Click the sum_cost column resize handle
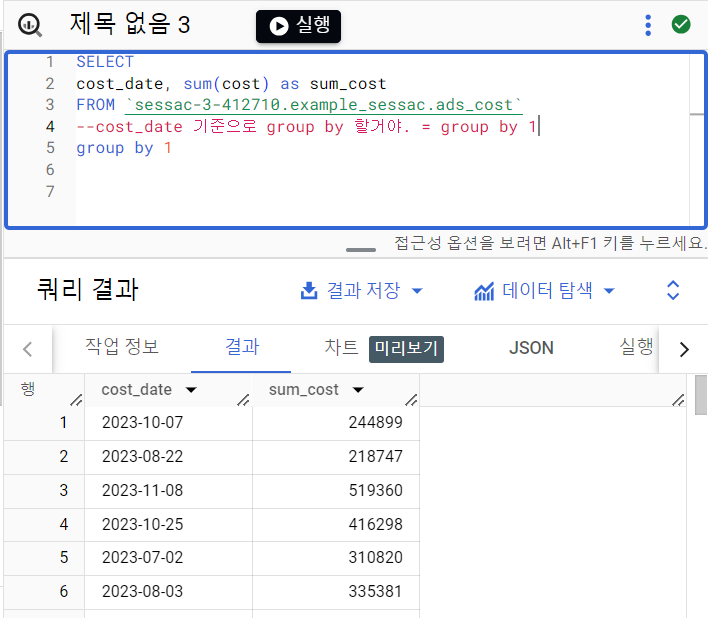708x618 pixels. click(411, 400)
